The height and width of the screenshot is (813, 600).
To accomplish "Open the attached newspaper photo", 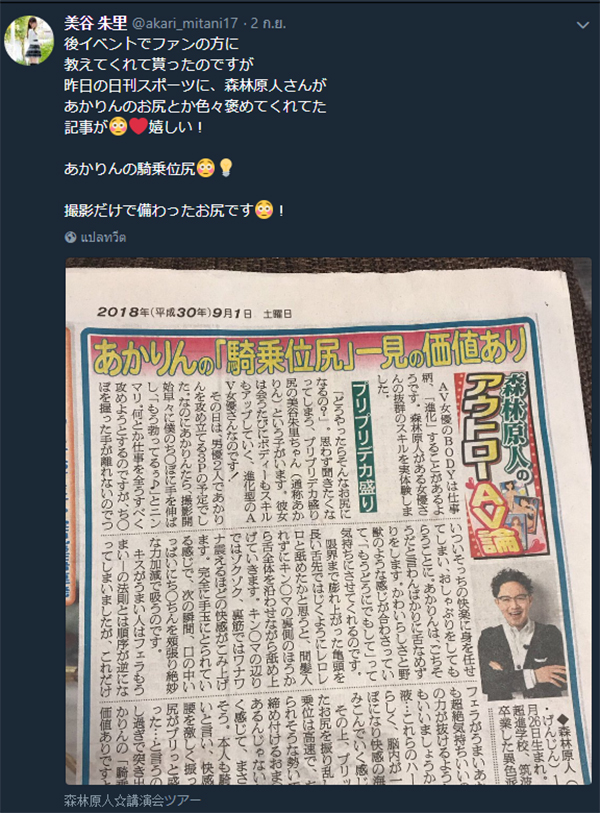I will pos(328,521).
